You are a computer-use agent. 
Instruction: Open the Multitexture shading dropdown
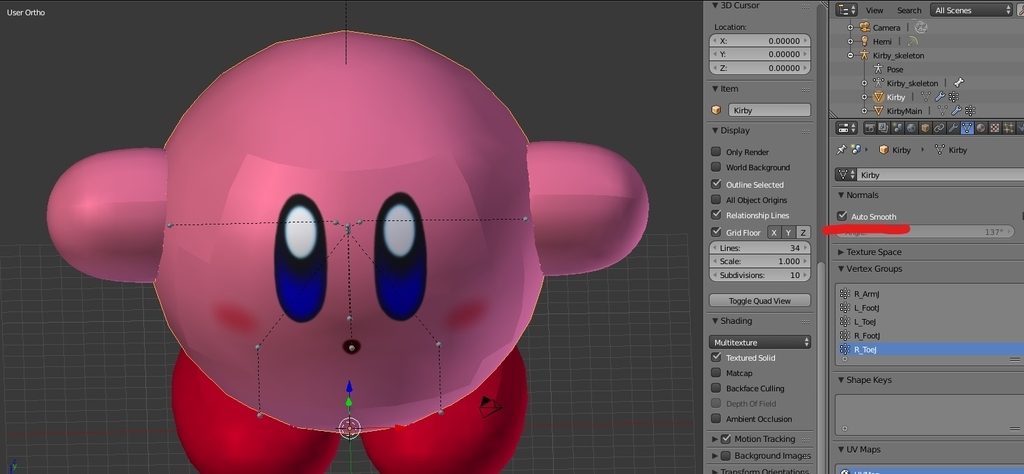760,342
